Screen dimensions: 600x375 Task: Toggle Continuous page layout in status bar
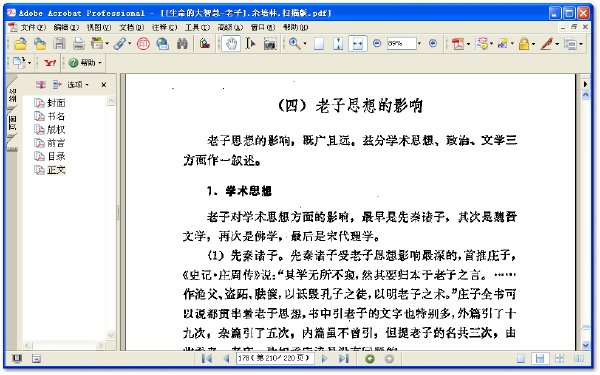[x=540, y=359]
